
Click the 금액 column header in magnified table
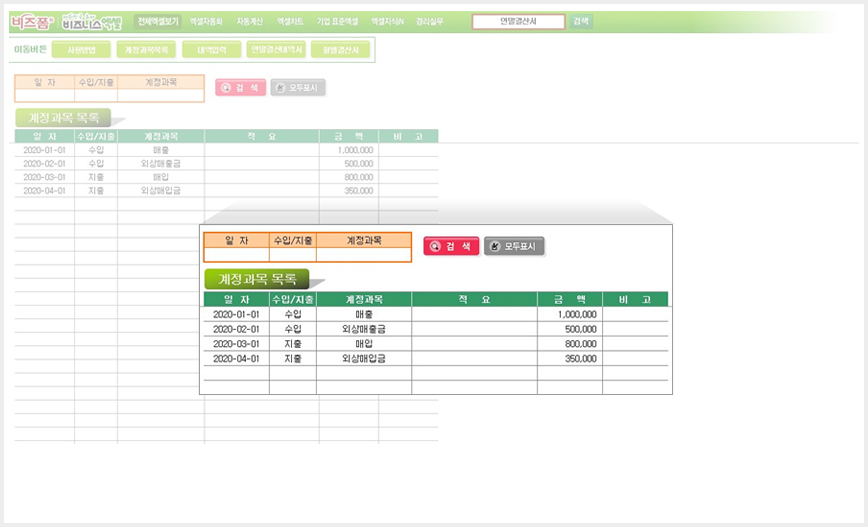click(570, 299)
